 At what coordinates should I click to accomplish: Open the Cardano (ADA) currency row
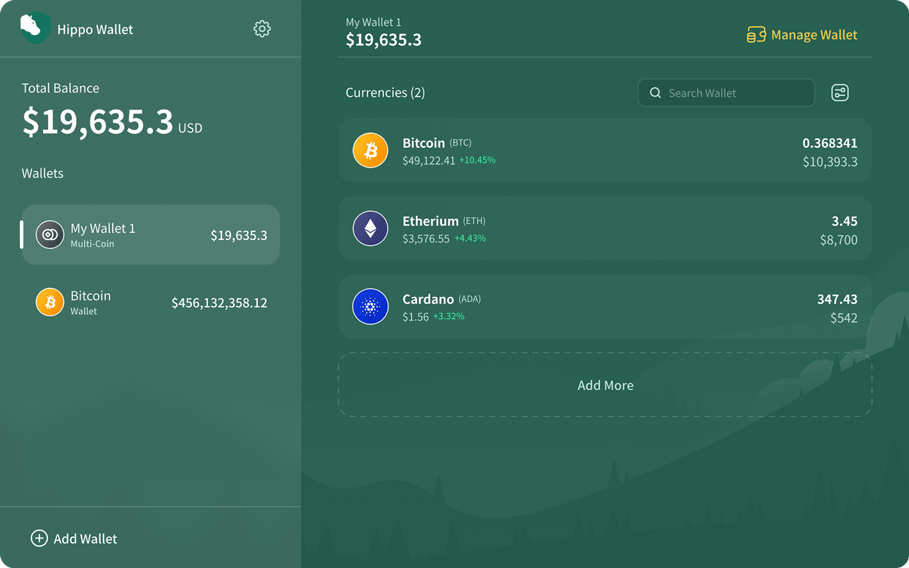tap(604, 307)
